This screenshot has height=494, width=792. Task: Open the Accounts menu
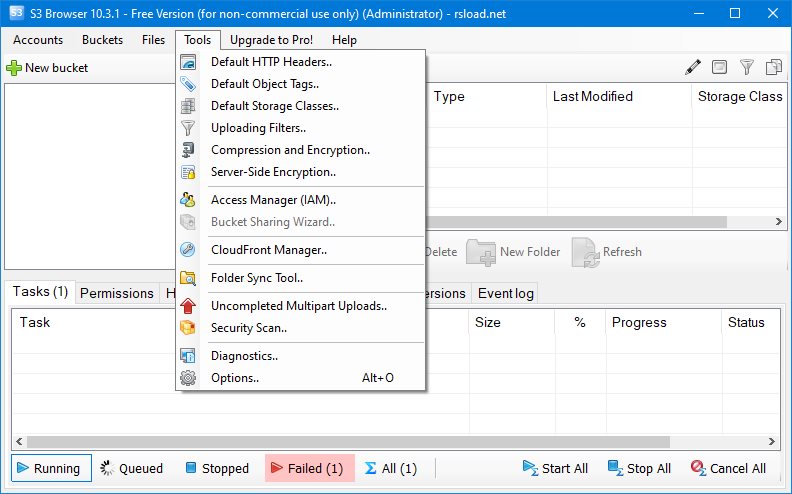tap(38, 40)
